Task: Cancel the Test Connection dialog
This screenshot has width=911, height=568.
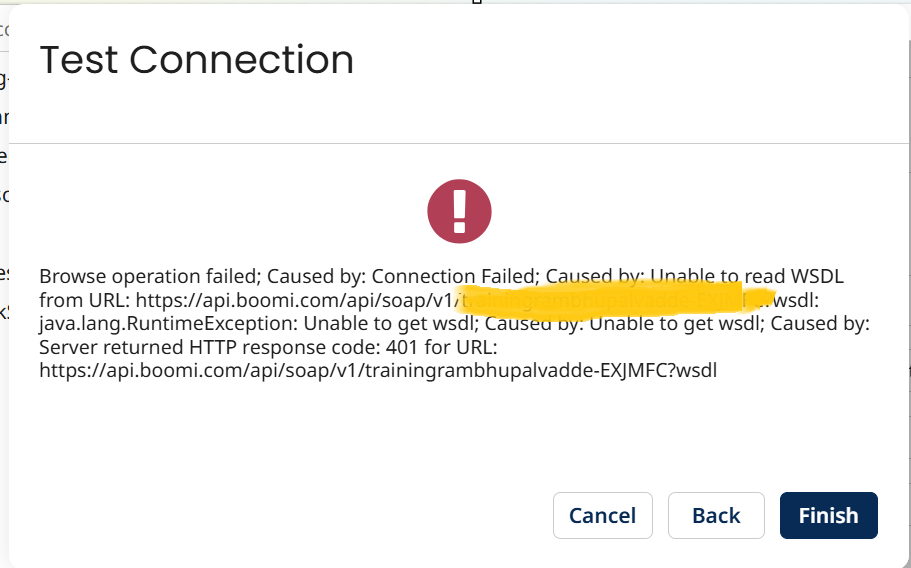Action: click(x=602, y=515)
